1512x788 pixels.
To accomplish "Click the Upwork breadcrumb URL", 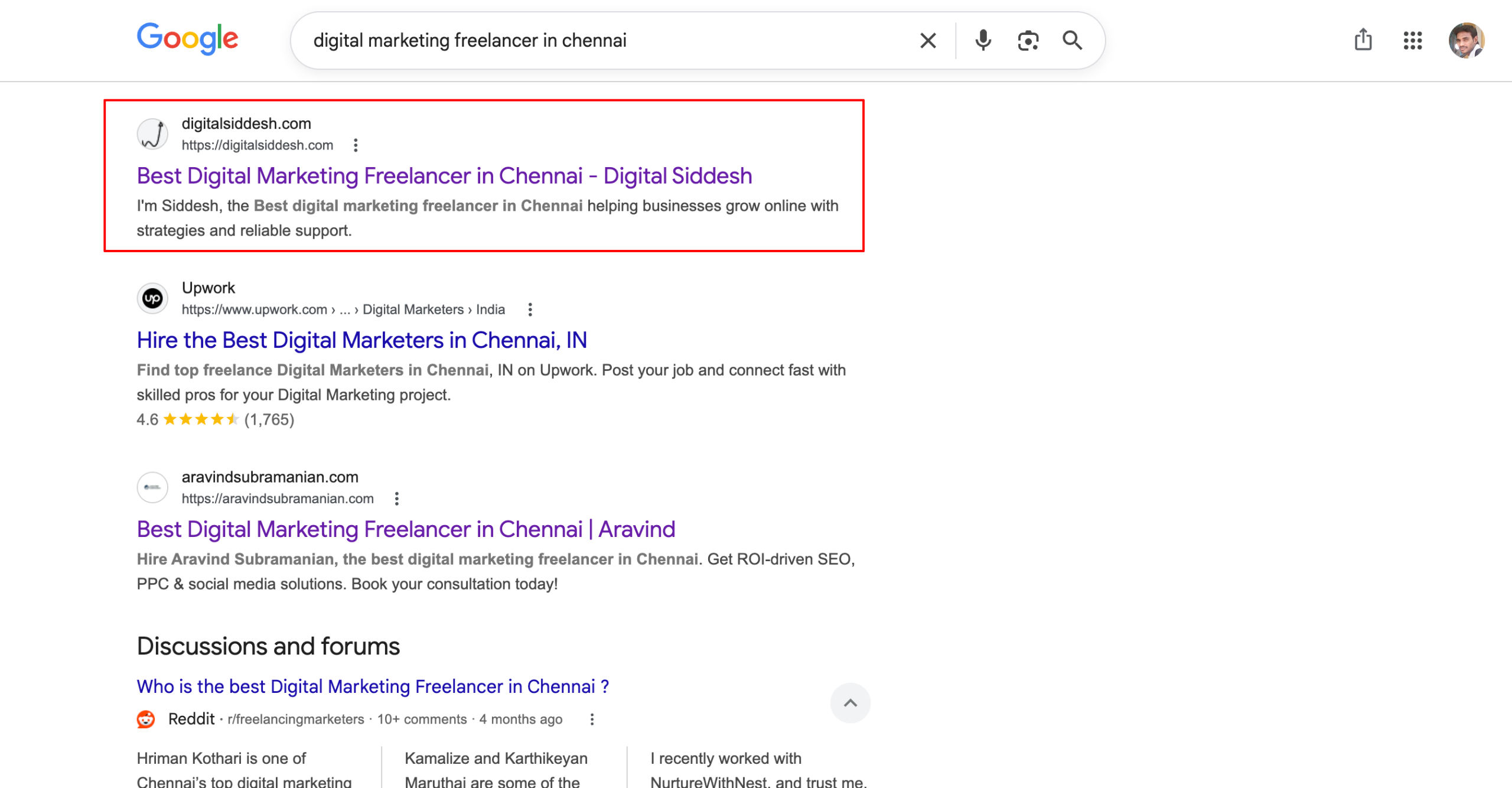I will click(x=343, y=310).
